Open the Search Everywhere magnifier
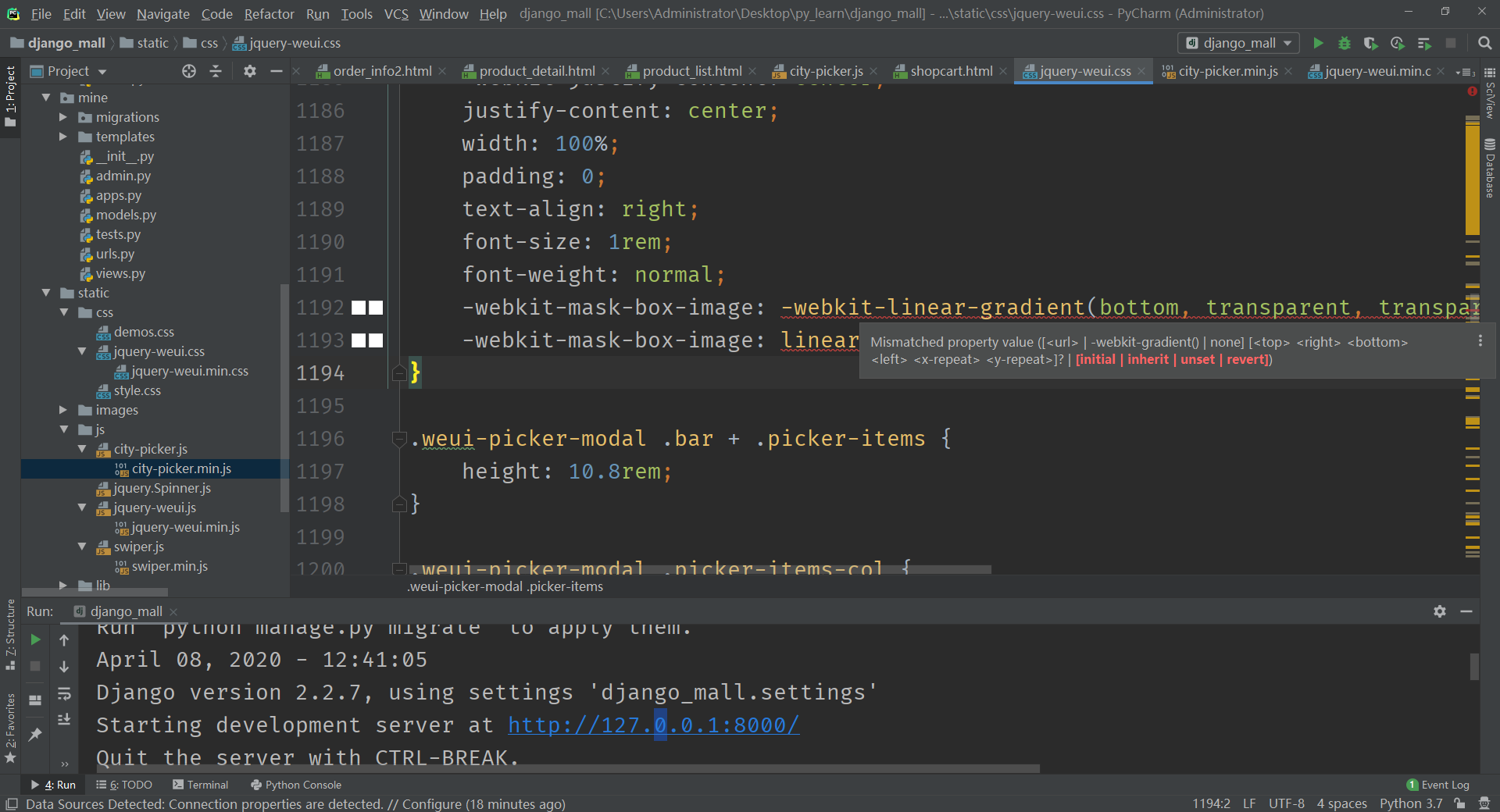This screenshot has height=812, width=1500. [1485, 44]
